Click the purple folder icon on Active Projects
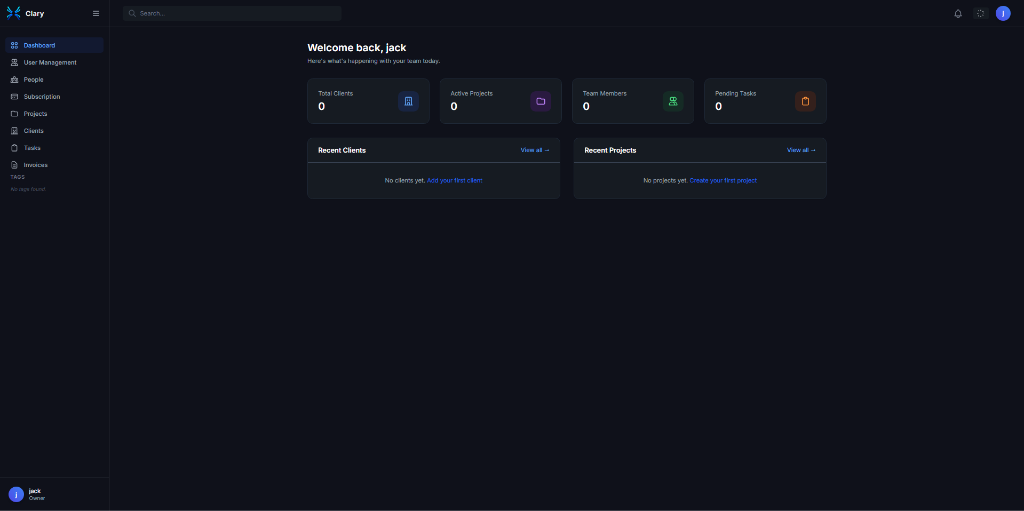 (540, 101)
